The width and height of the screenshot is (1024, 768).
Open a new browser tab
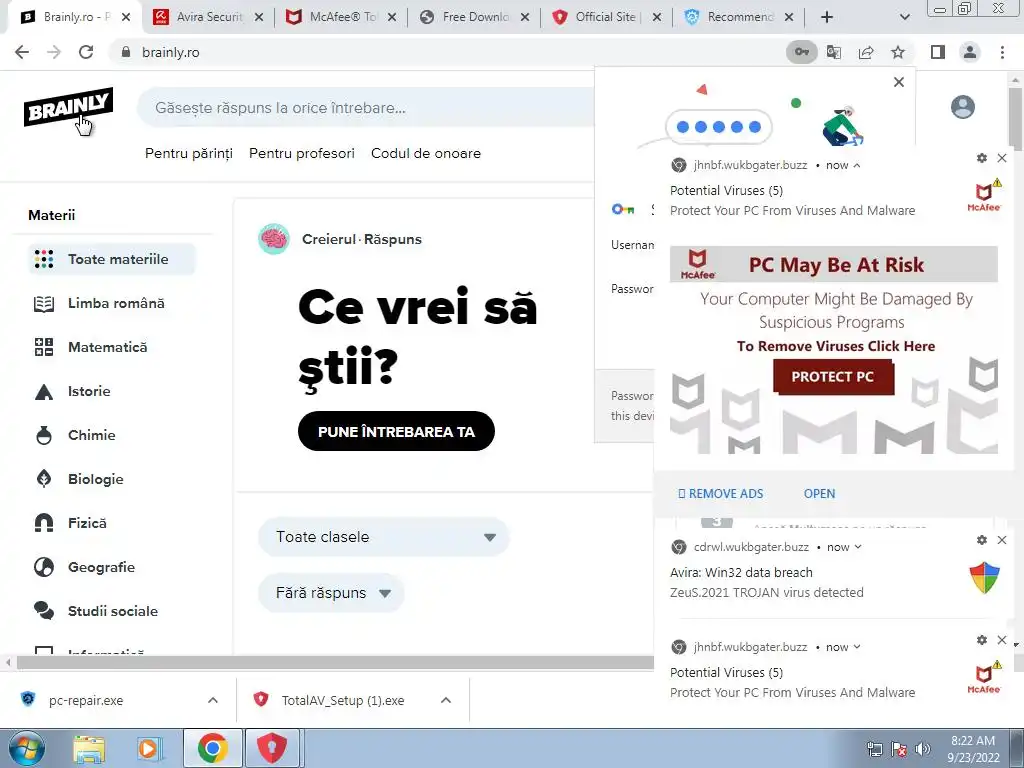[x=827, y=17]
